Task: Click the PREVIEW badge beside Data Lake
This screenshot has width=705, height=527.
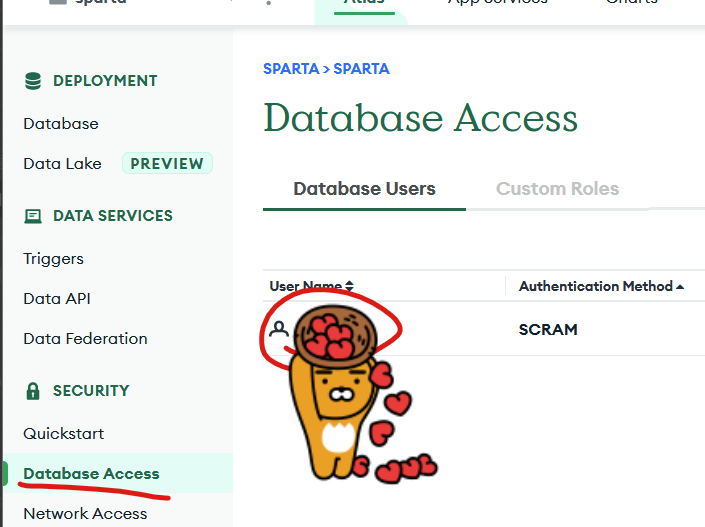Action: tap(167, 164)
